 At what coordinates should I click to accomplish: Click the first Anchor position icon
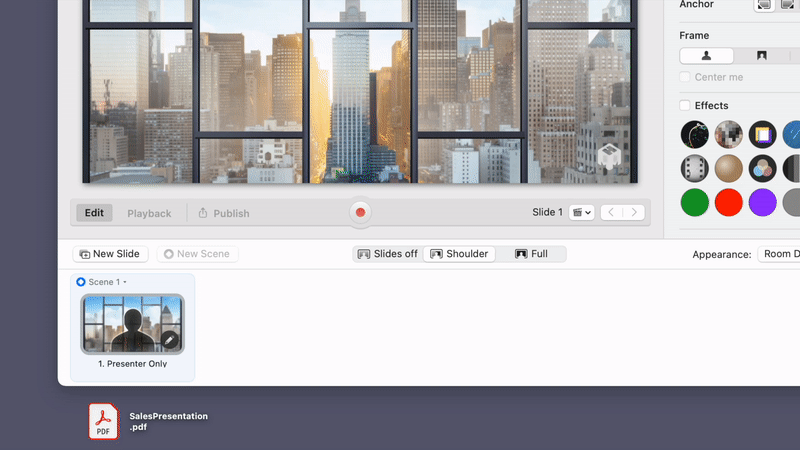[764, 5]
